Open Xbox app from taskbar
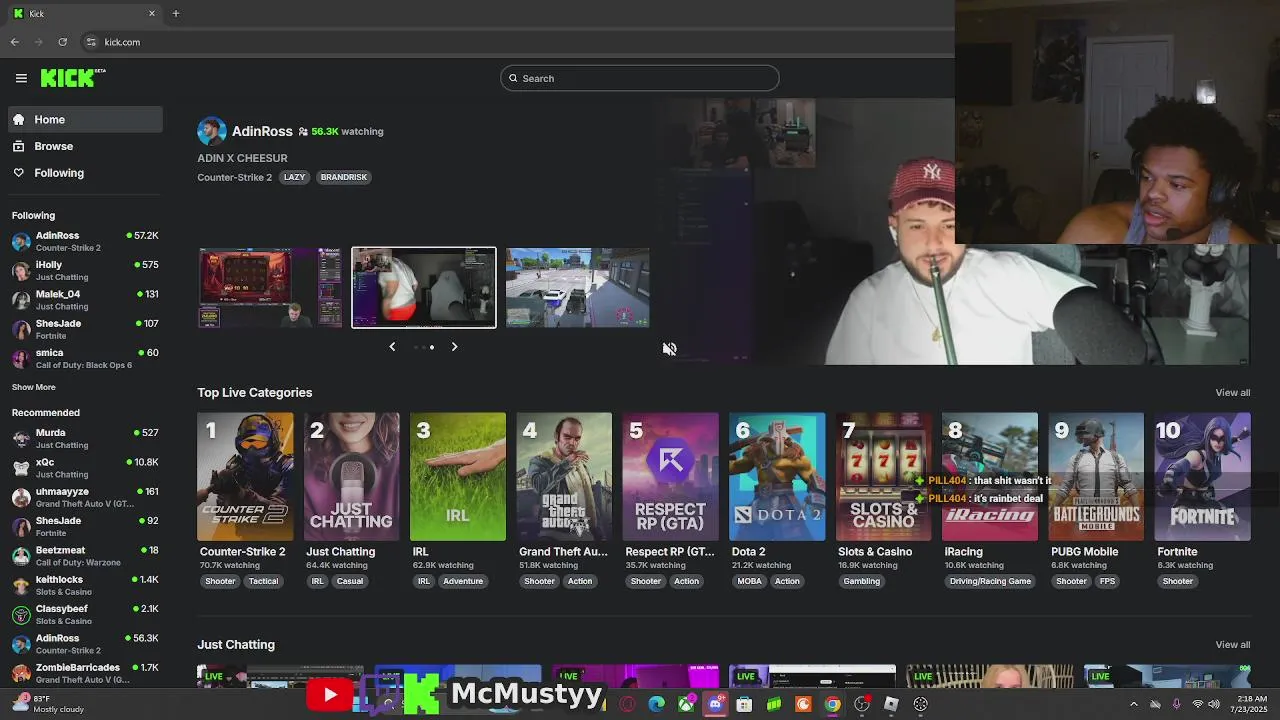Image resolution: width=1280 pixels, height=720 pixels. [686, 704]
